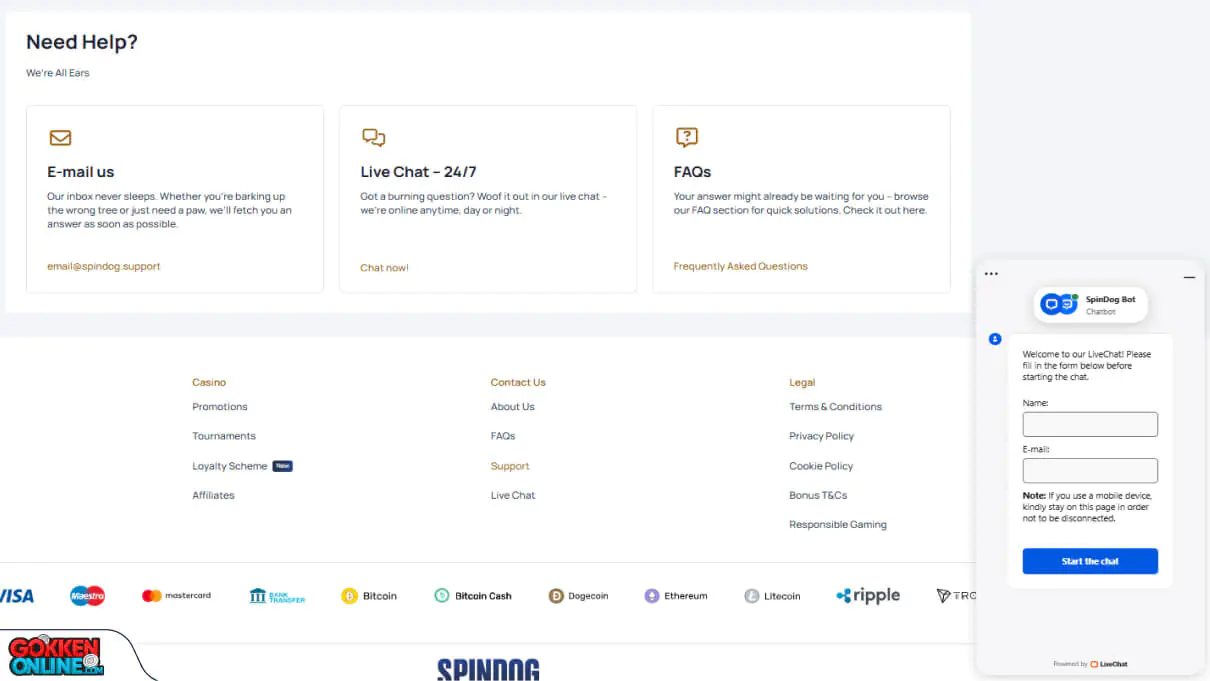Focus the Name input field
The height and width of the screenshot is (681, 1210).
pyautogui.click(x=1089, y=424)
